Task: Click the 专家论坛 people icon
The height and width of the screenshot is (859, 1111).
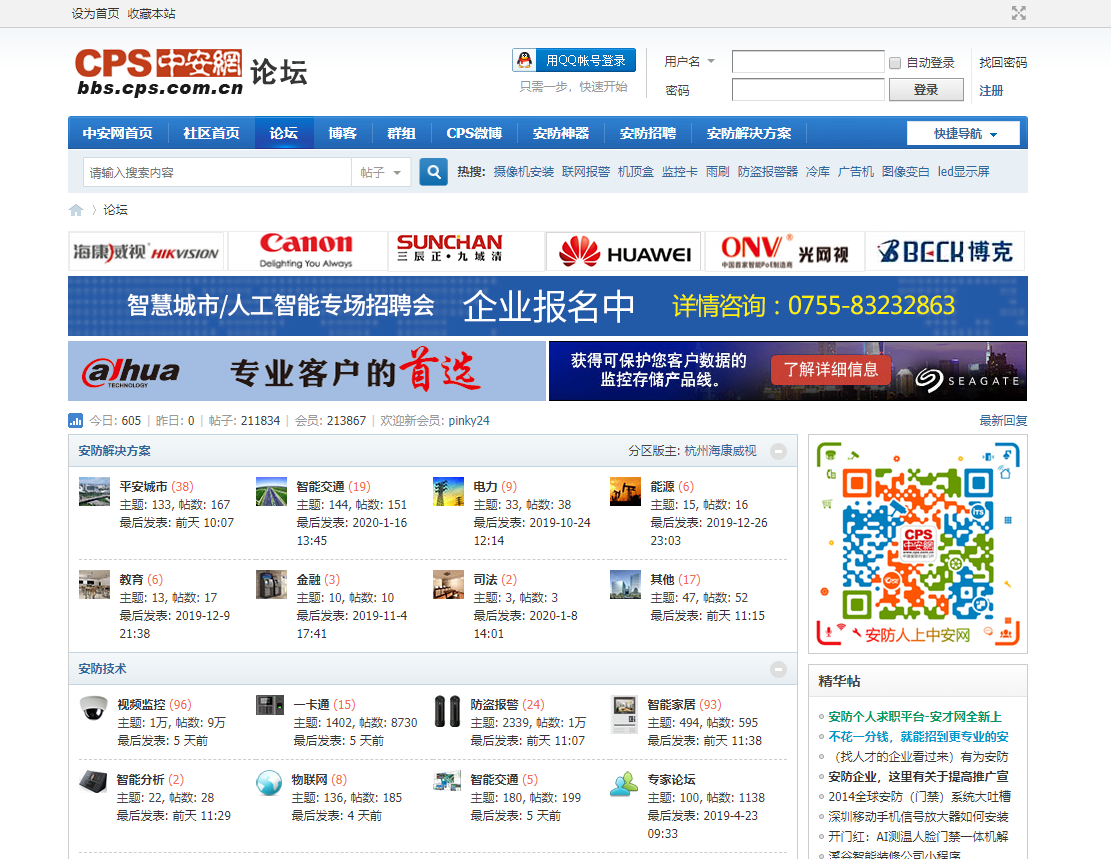Action: 625,783
